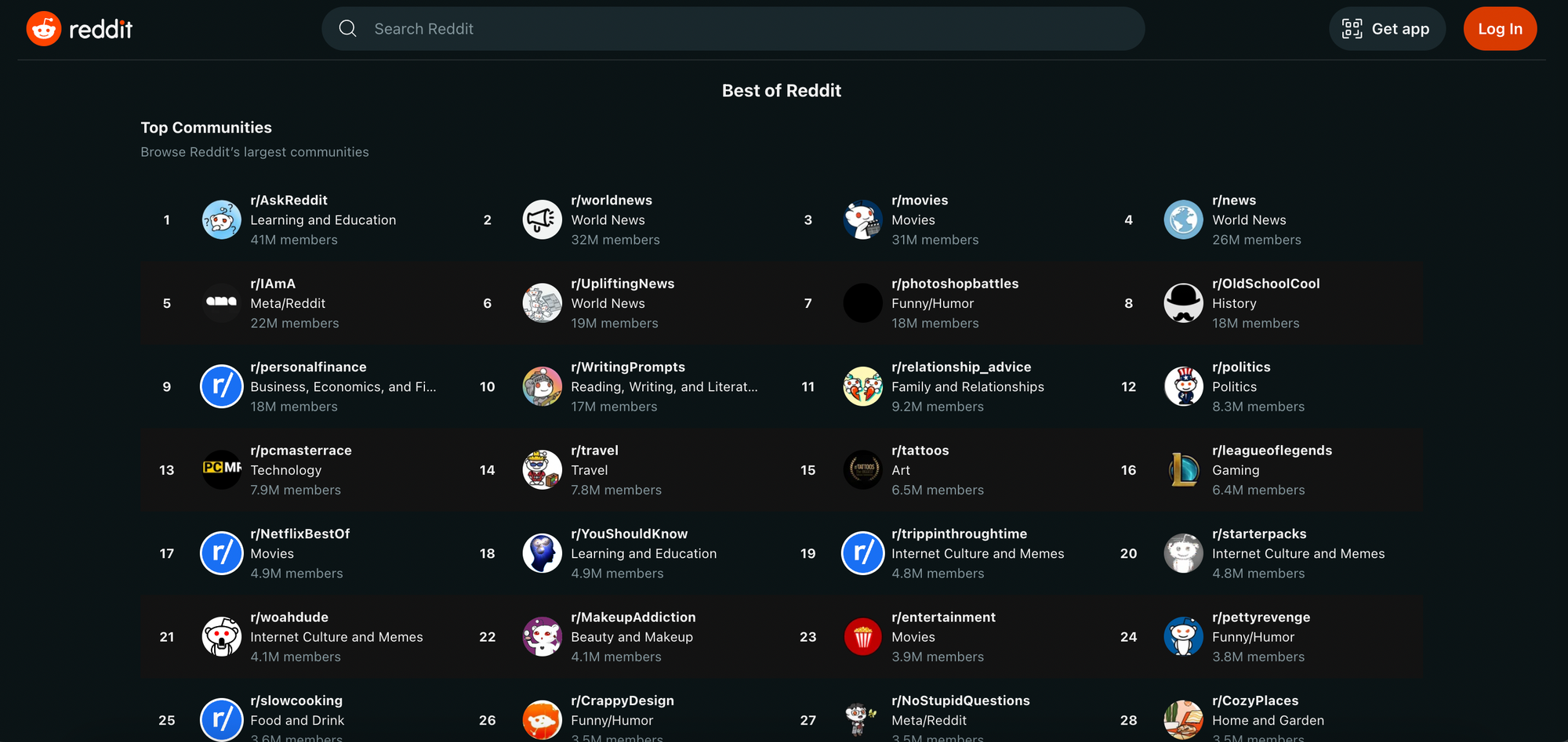Open the r/pettyrevenge community link

point(1261,617)
